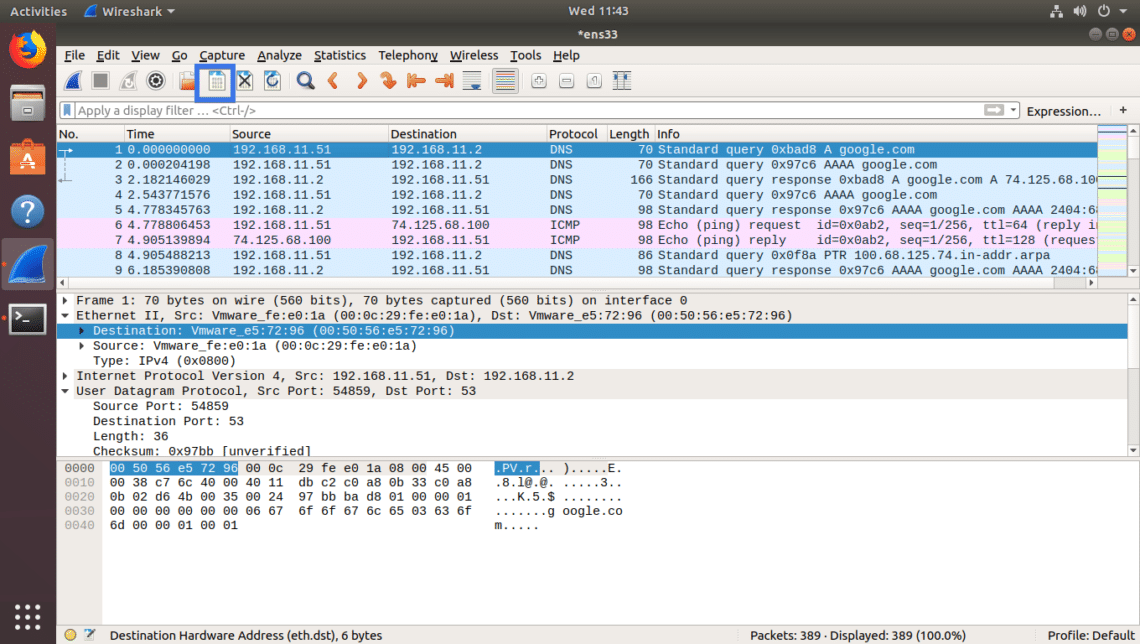1140x644 pixels.
Task: Launch Firefox from the dock
Action: pos(28,49)
